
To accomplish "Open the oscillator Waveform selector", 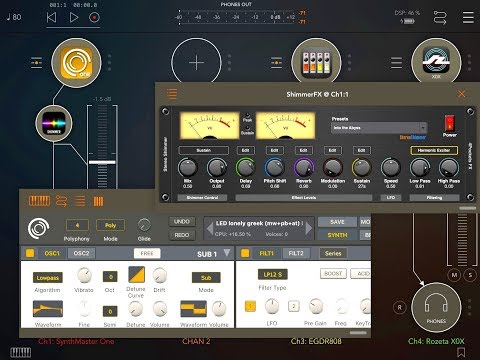I will point(48,309).
